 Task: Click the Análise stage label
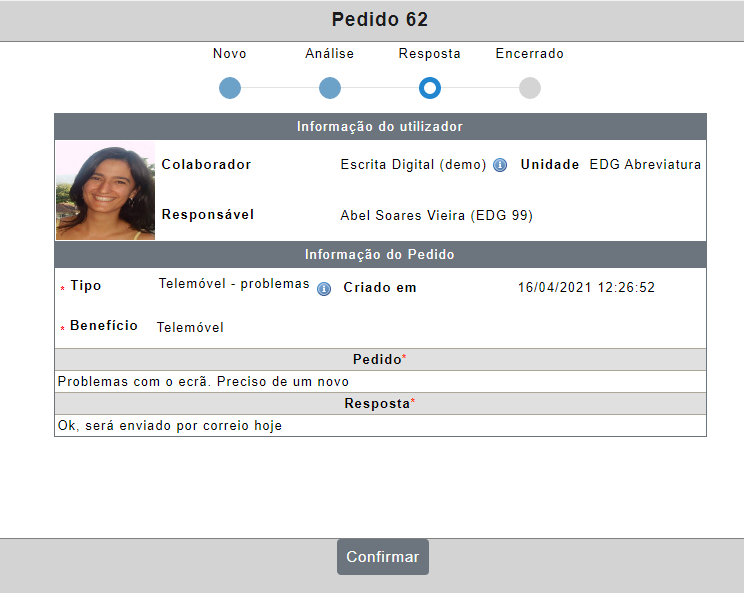click(329, 53)
